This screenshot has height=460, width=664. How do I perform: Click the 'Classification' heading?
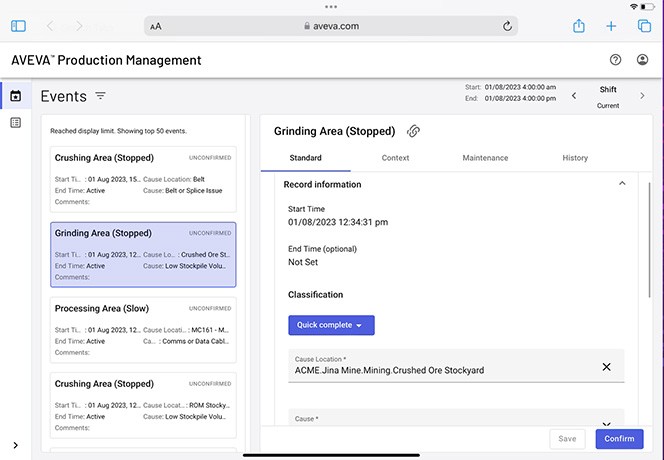315,295
